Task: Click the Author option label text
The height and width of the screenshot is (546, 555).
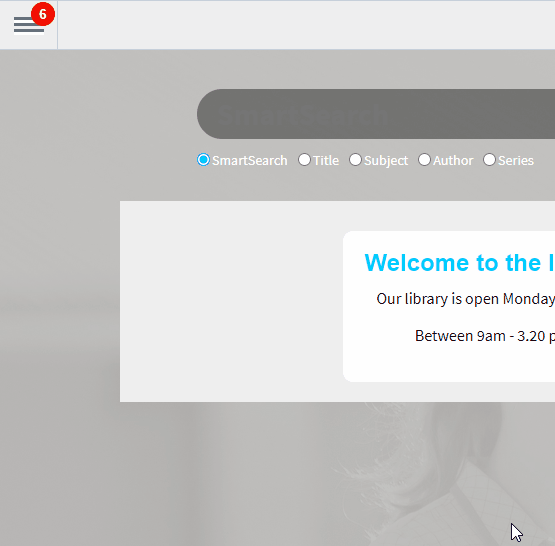Action: click(x=453, y=161)
